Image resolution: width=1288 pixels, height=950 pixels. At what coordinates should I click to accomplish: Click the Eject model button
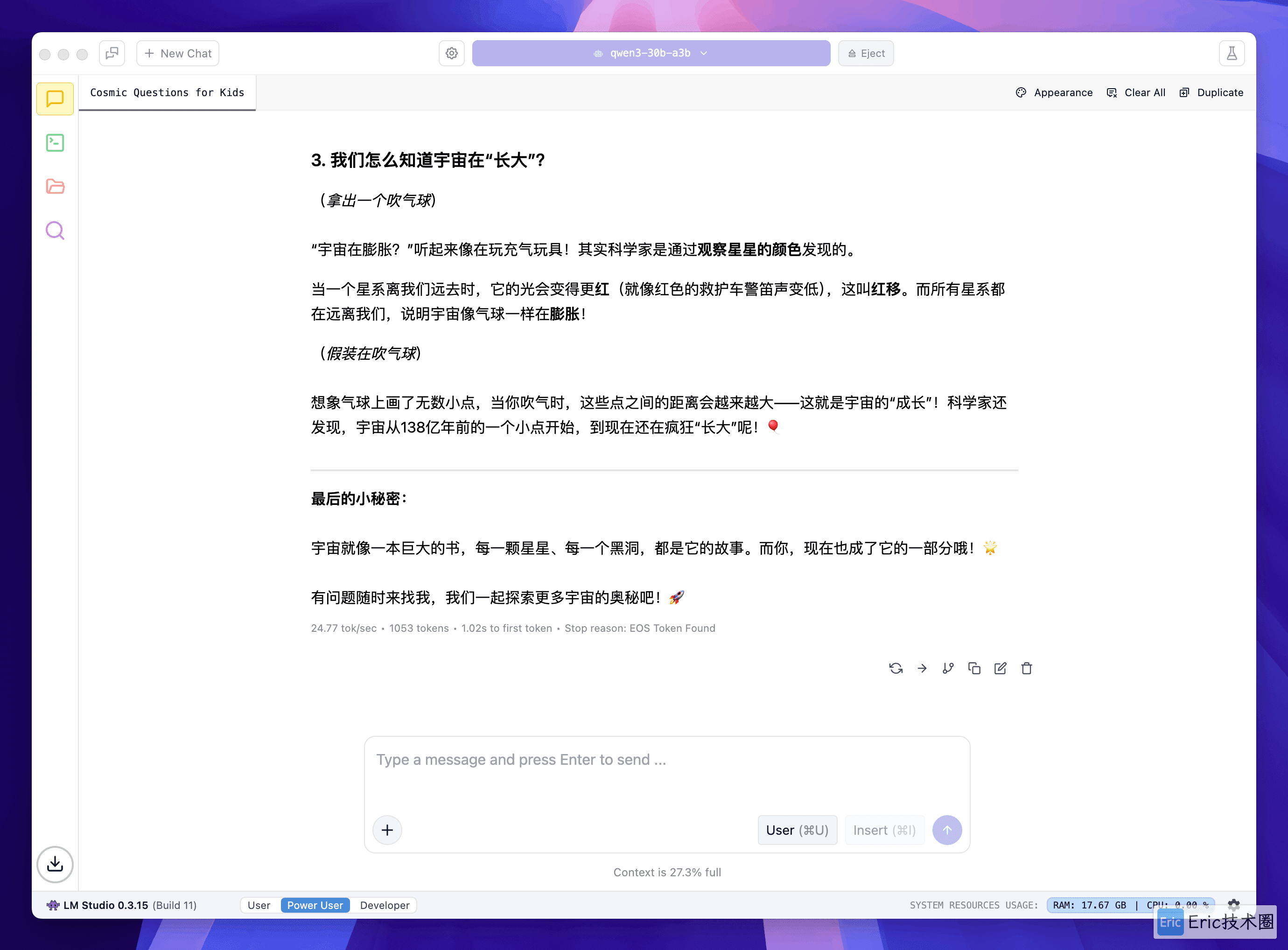(866, 54)
